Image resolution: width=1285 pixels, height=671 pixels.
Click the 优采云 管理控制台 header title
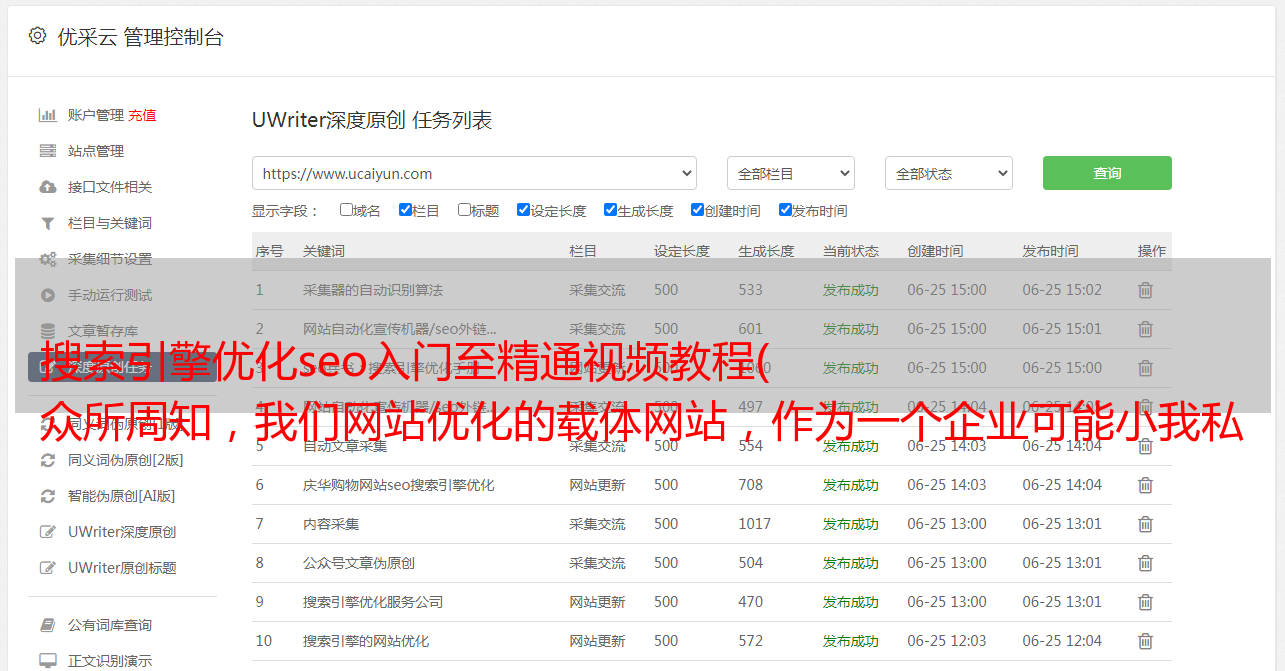(140, 37)
